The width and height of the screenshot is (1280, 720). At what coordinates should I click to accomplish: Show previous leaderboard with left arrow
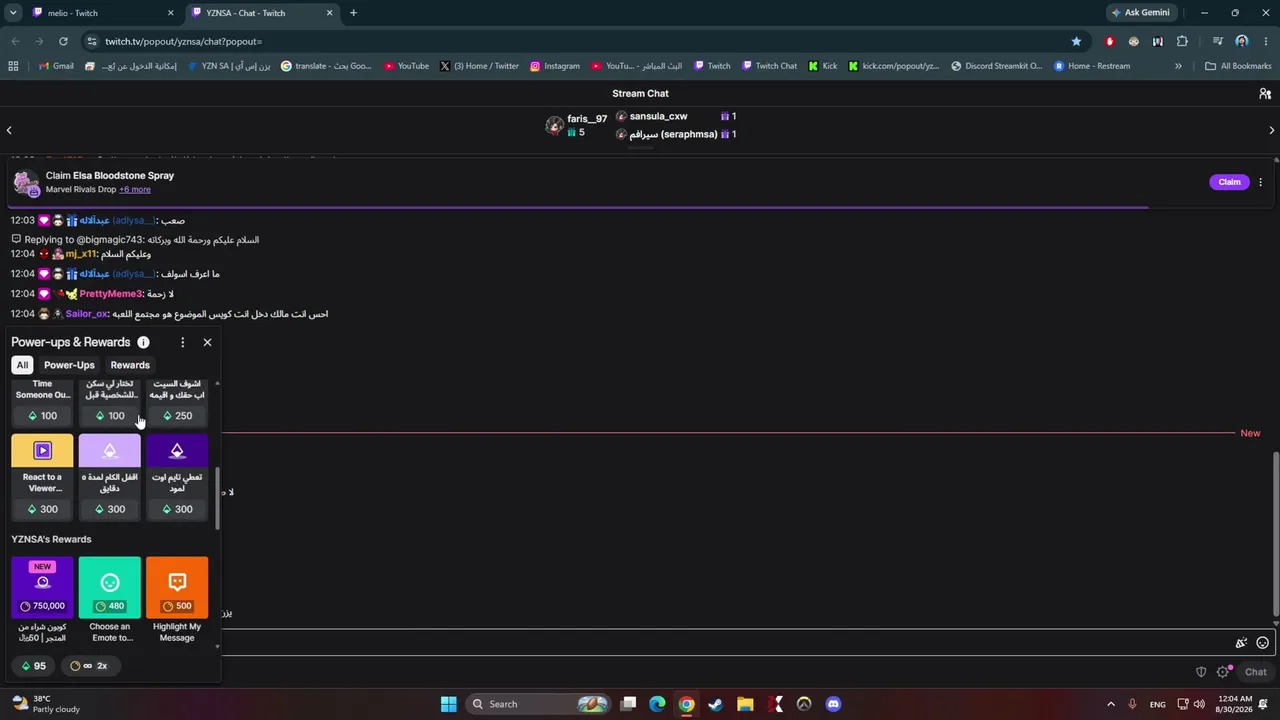(x=9, y=130)
